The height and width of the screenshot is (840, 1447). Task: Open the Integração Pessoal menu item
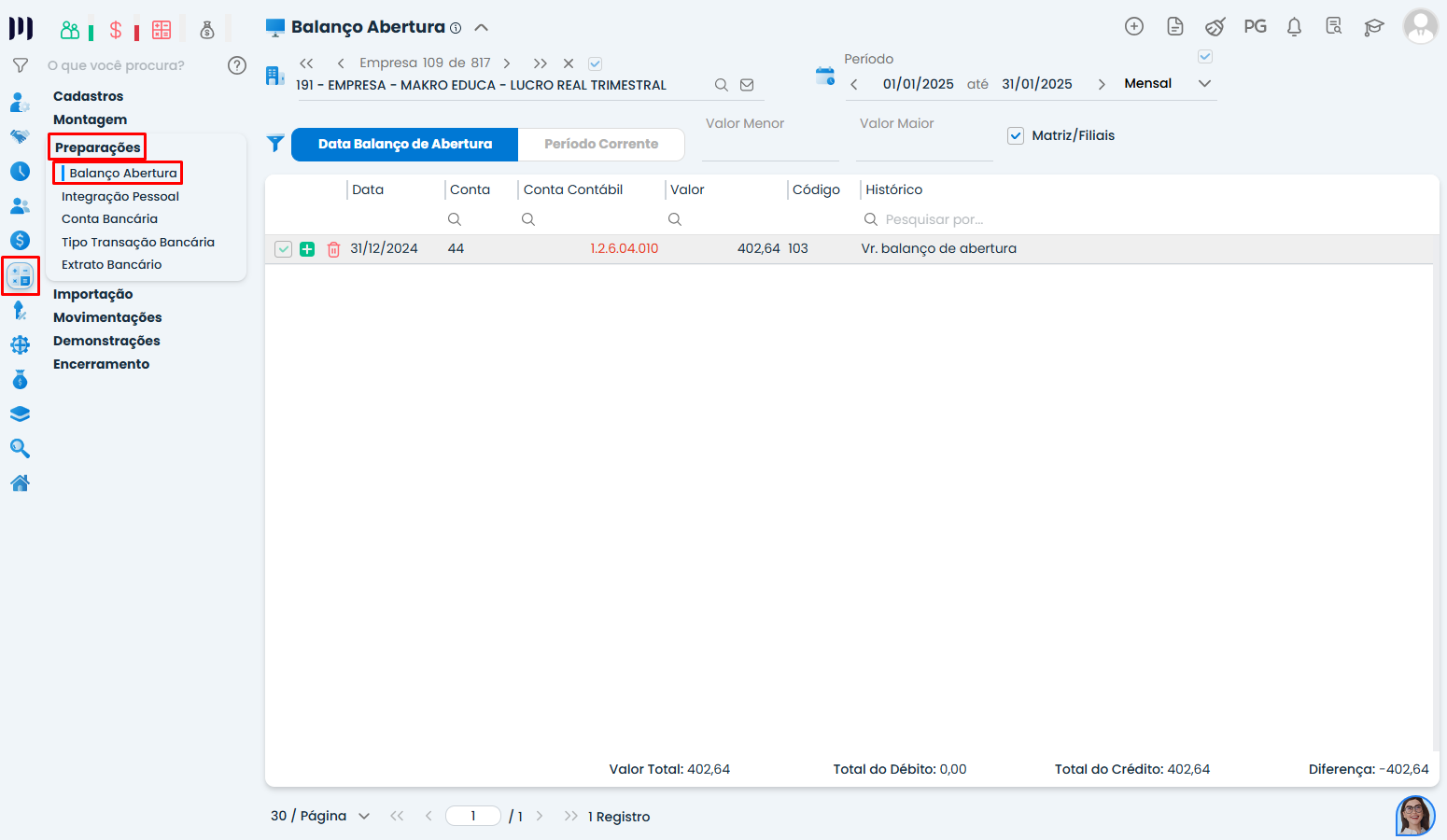[x=120, y=196]
